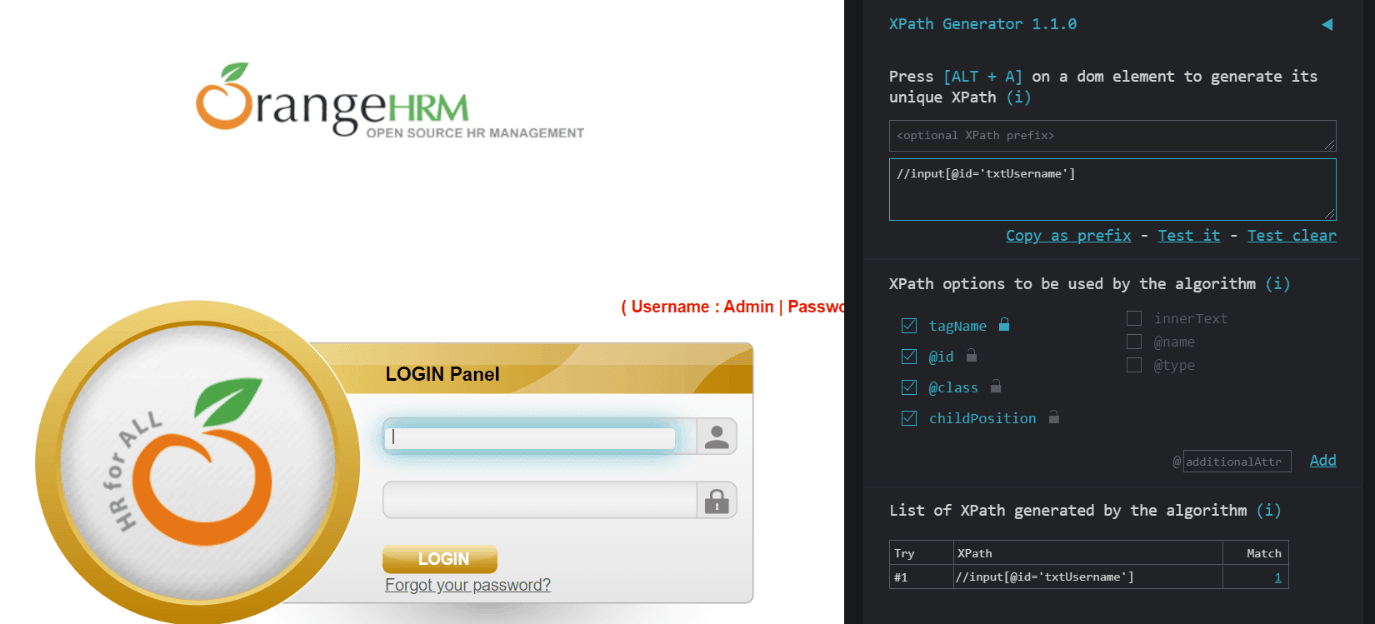The image size is (1375, 624).
Task: Click the Test it link
Action: click(1188, 235)
